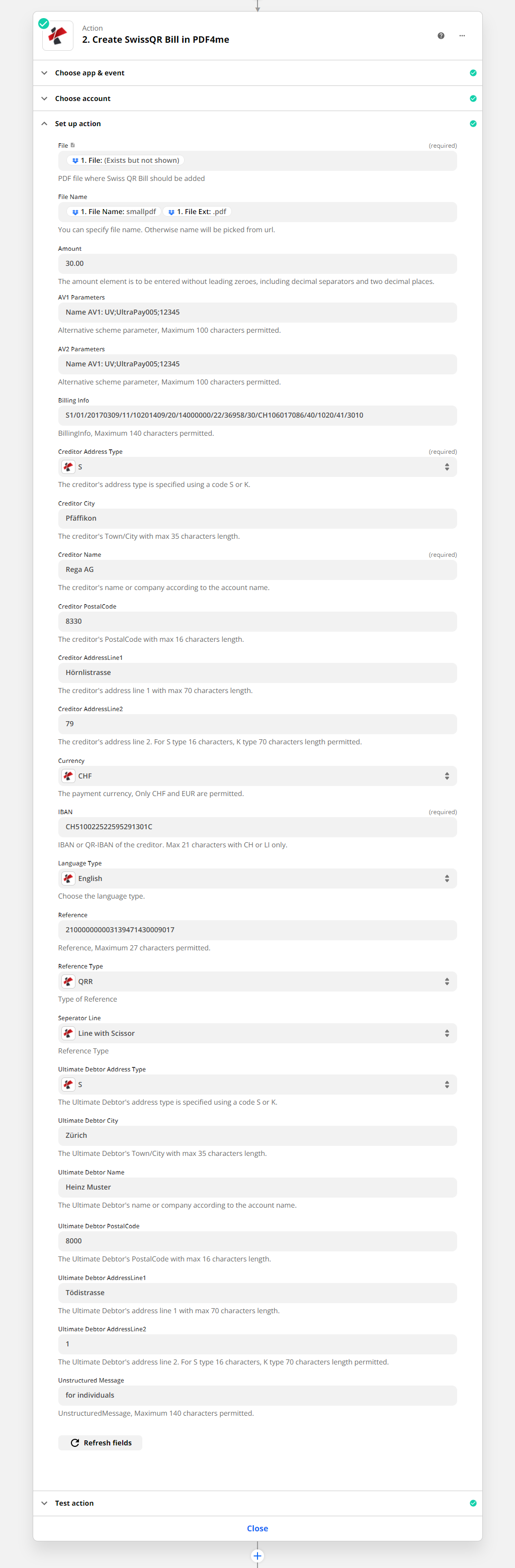Click the Dropbox File Name token pill
Screen dimensions: 515x1568
pos(114,212)
